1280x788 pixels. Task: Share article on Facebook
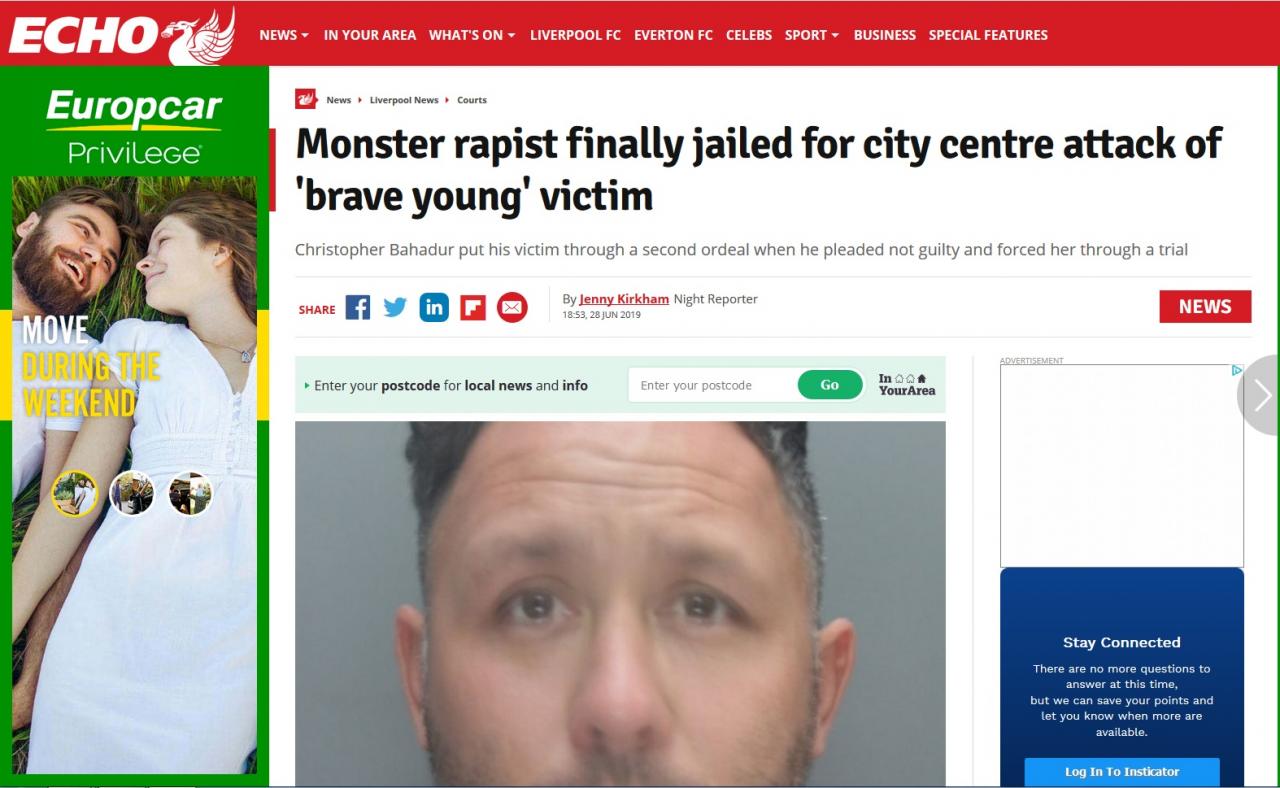[358, 307]
